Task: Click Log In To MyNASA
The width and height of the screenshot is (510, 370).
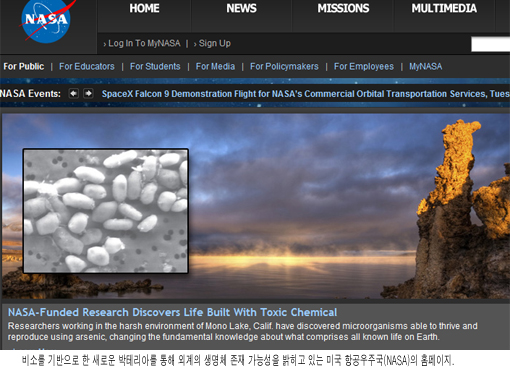Action: (144, 43)
